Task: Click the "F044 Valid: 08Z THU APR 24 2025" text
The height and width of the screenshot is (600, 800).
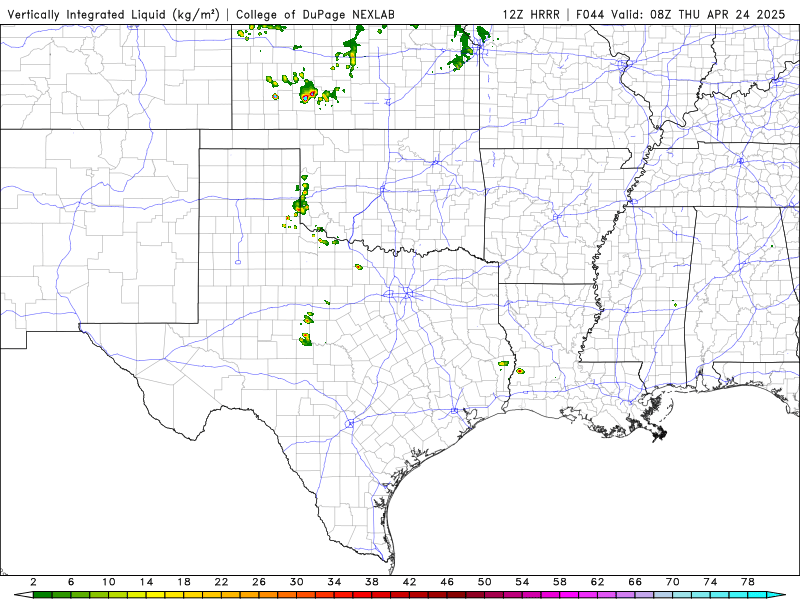Action: pyautogui.click(x=681, y=15)
